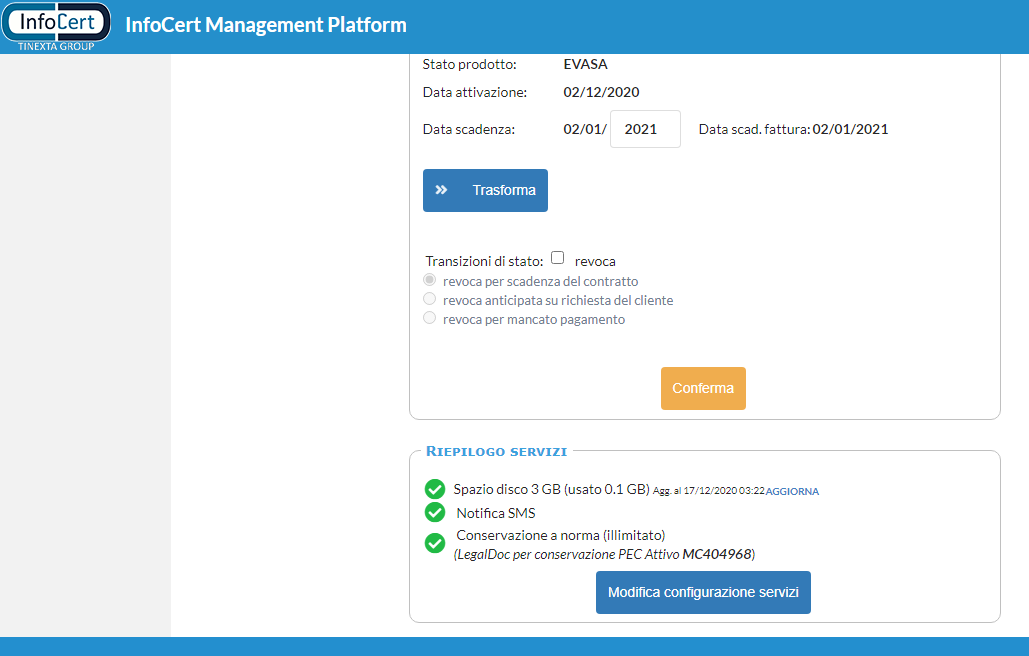
Task: Select revoca per mancato pagamento option
Action: [430, 318]
